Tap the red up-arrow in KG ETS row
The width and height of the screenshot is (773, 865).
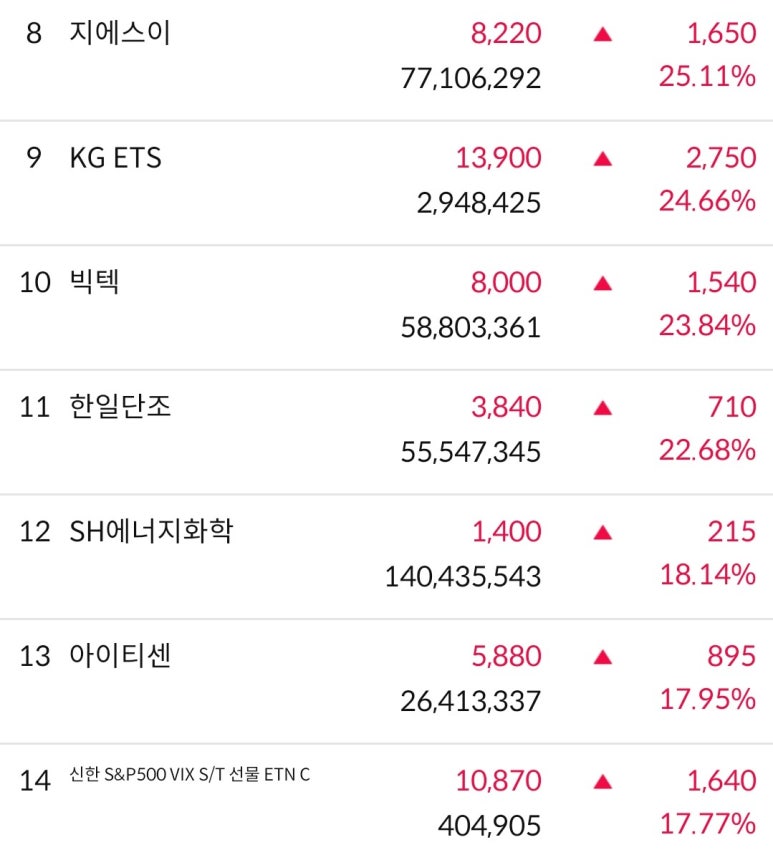(603, 159)
